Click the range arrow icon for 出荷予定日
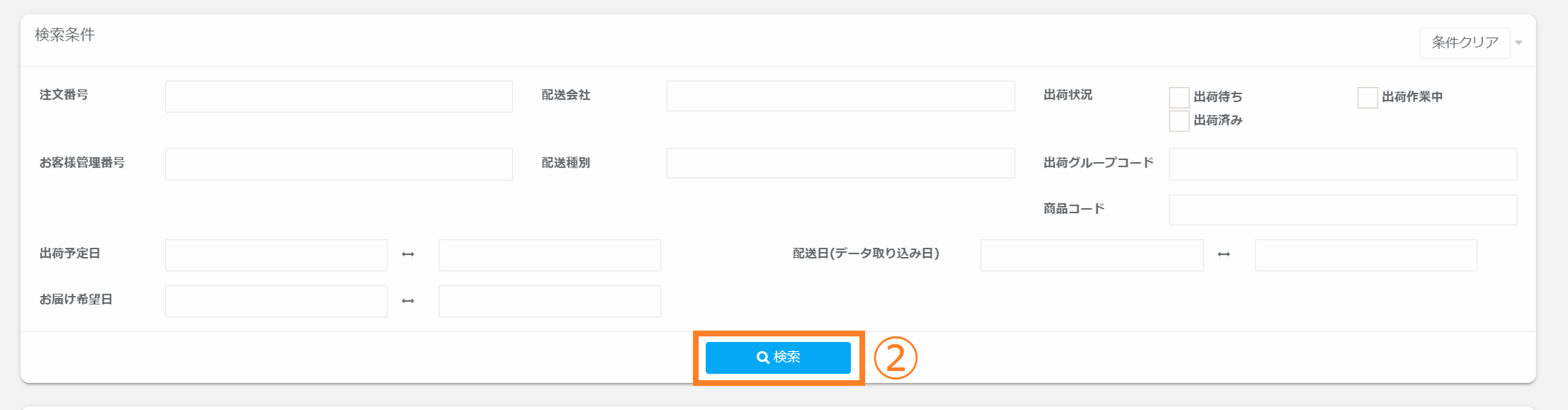The image size is (1568, 410). [x=408, y=255]
